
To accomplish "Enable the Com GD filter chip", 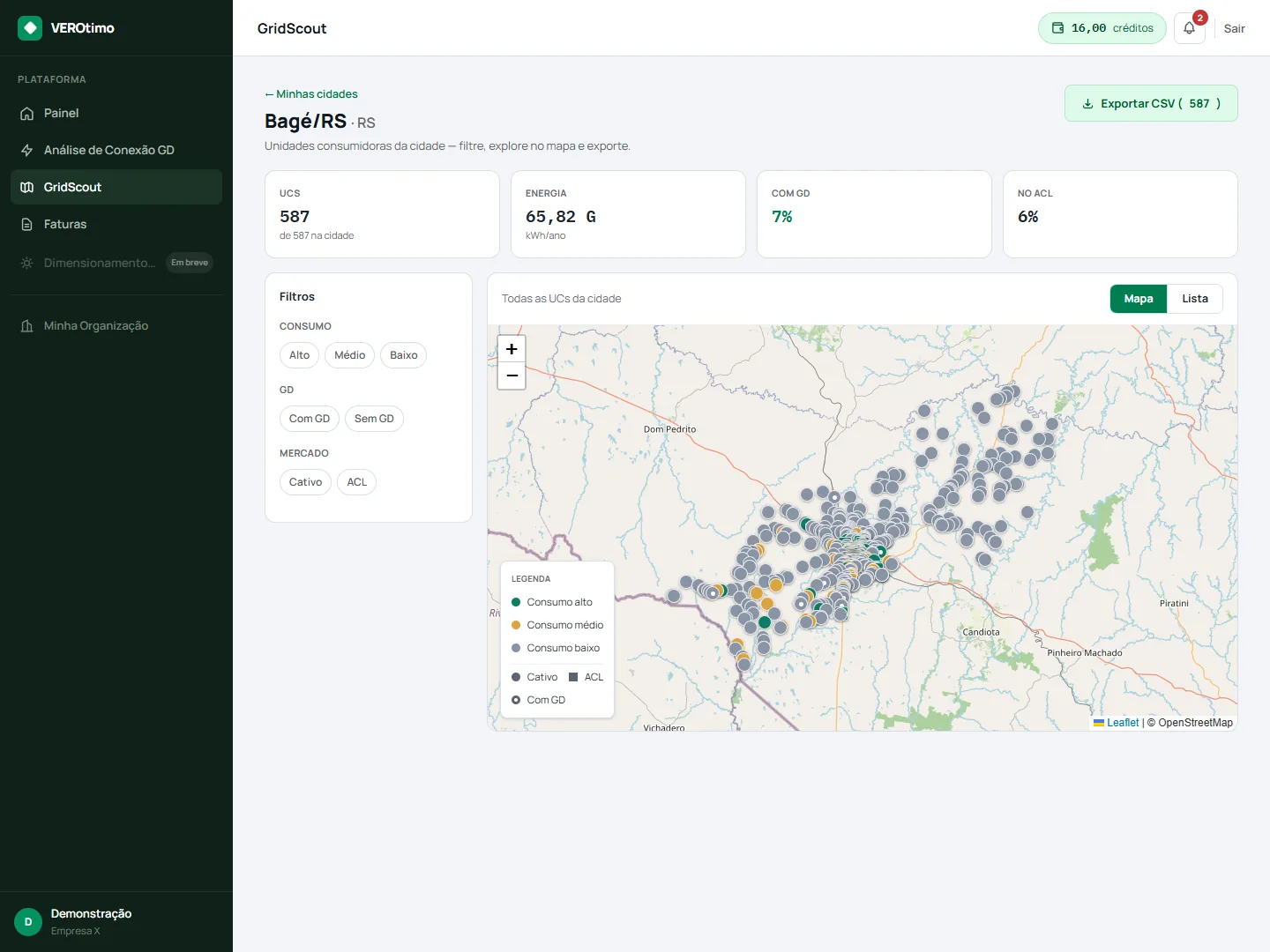I will (310, 419).
